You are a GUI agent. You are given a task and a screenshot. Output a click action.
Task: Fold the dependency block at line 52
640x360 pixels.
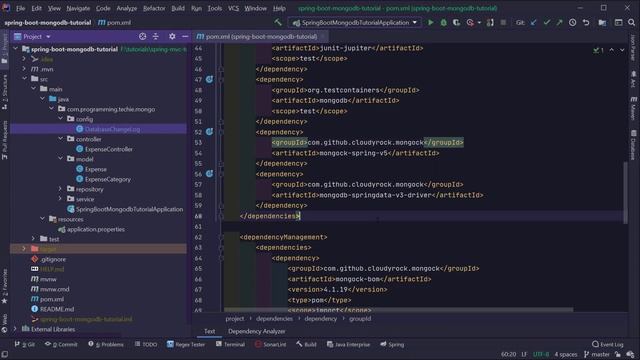[x=221, y=132]
